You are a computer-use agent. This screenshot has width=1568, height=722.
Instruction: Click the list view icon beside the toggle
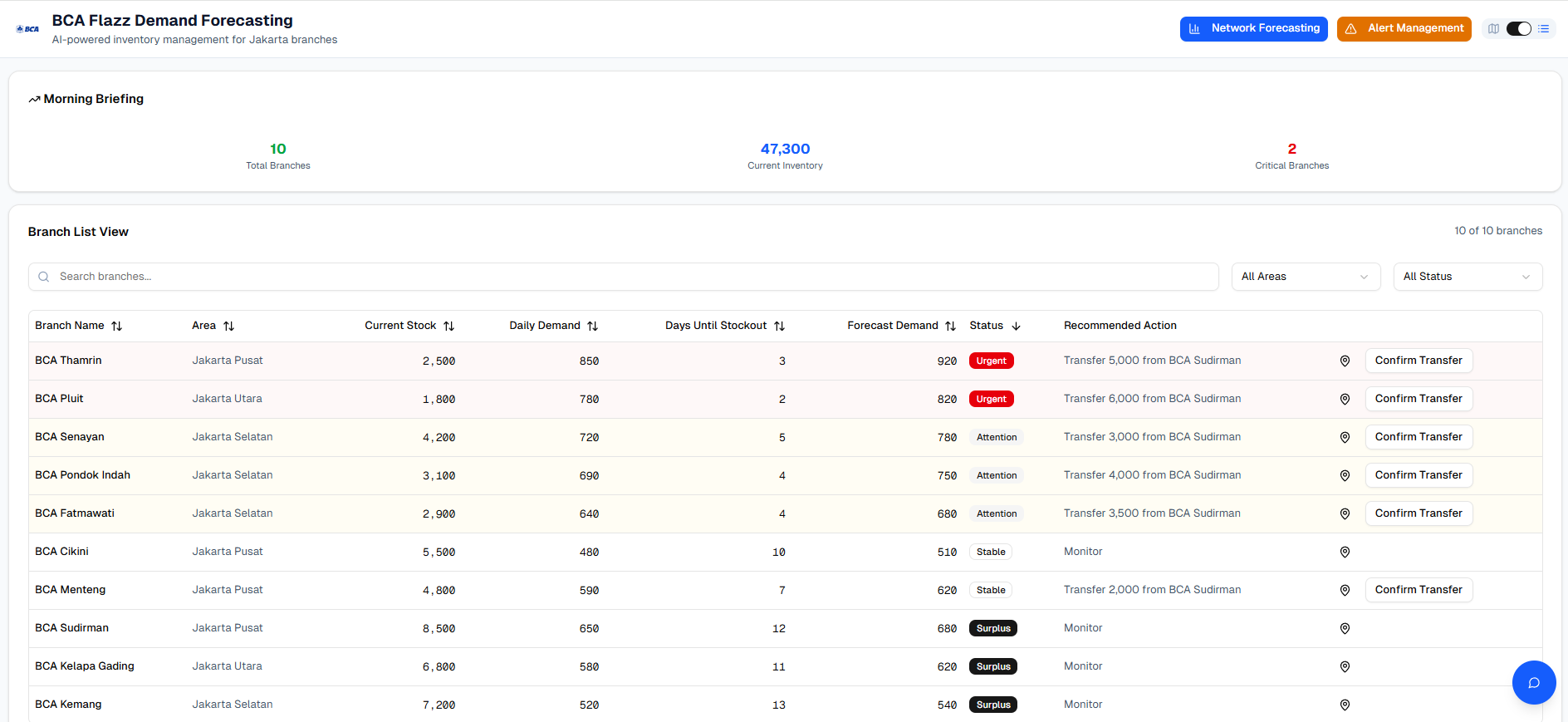(x=1544, y=29)
